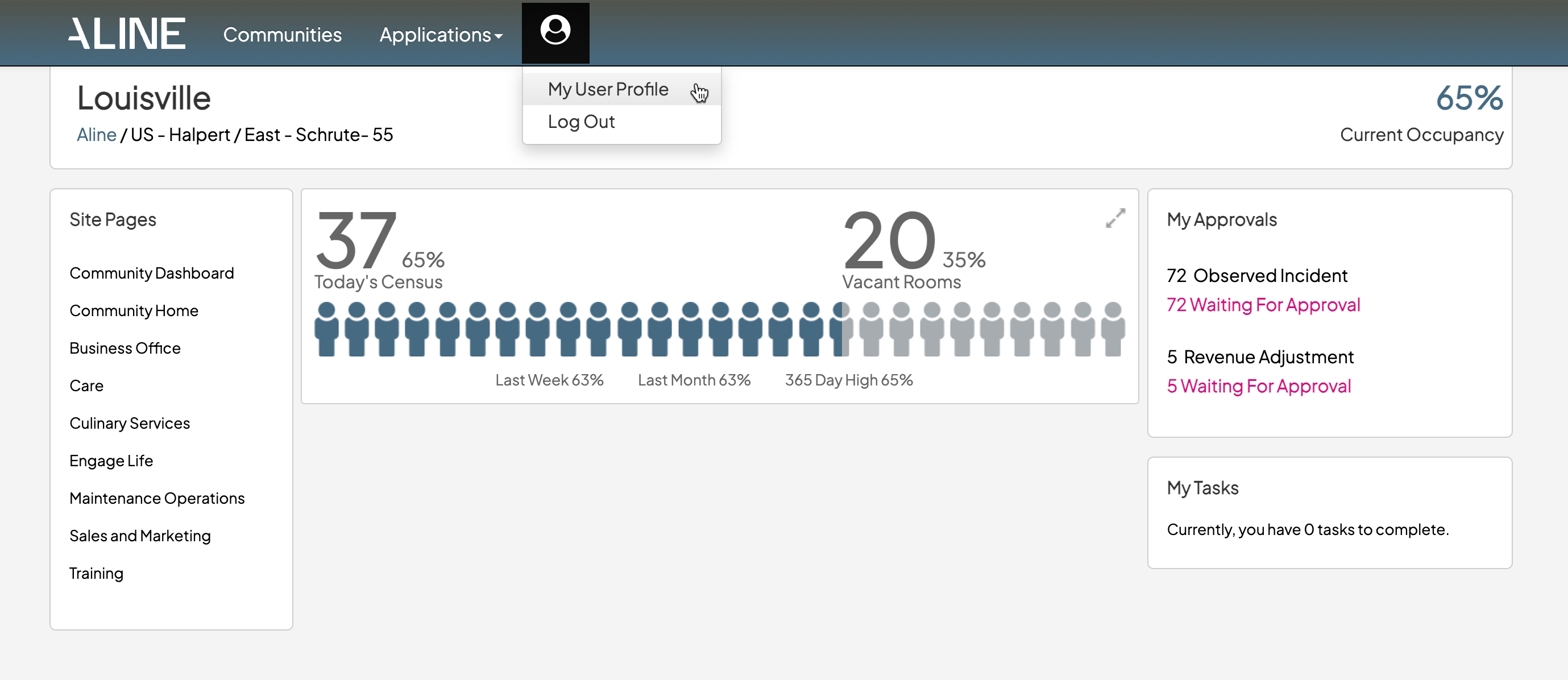Select My User Profile menu item

(x=608, y=89)
